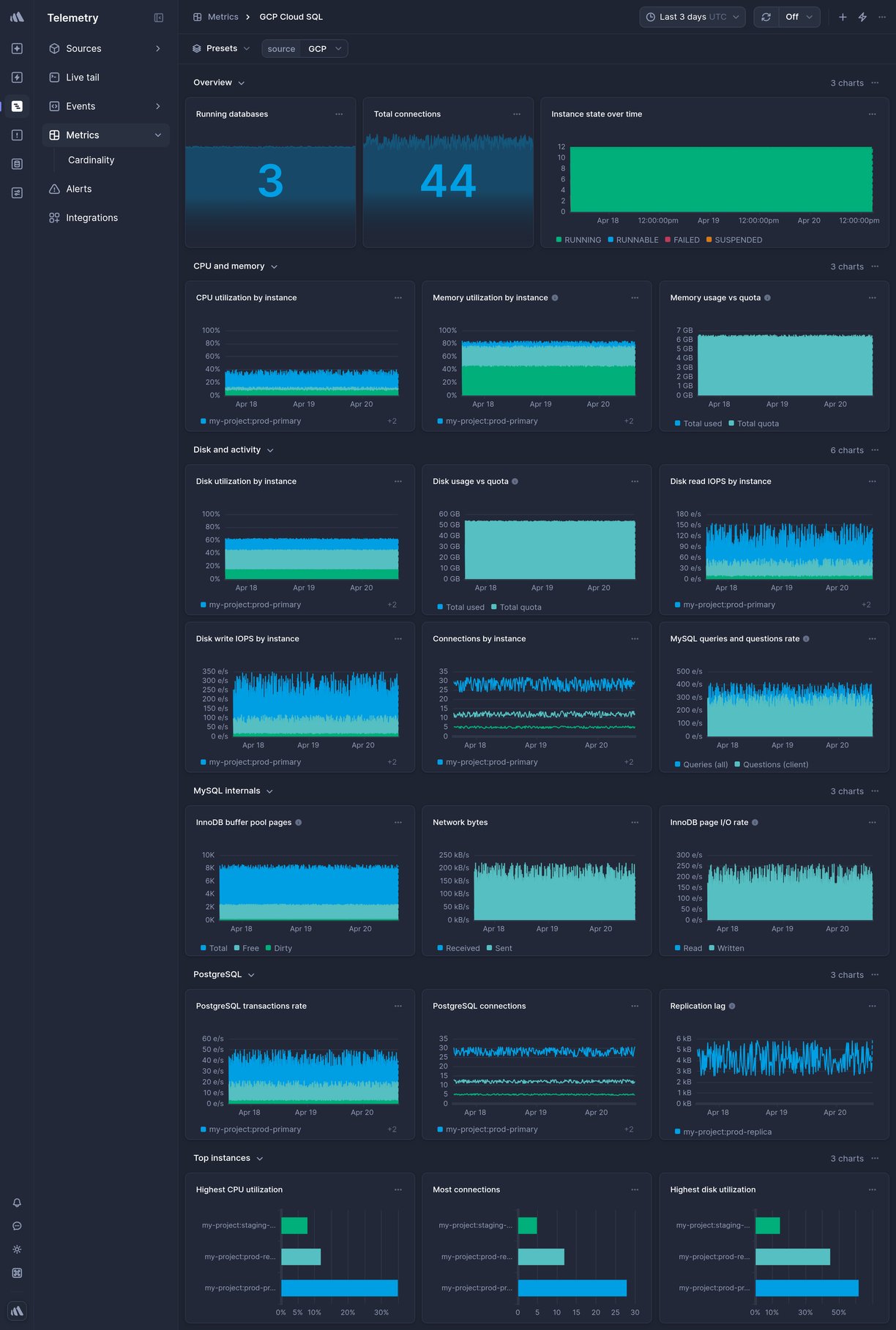Collapse the Telemetry sidebar panel
The height and width of the screenshot is (1330, 896).
coord(159,18)
